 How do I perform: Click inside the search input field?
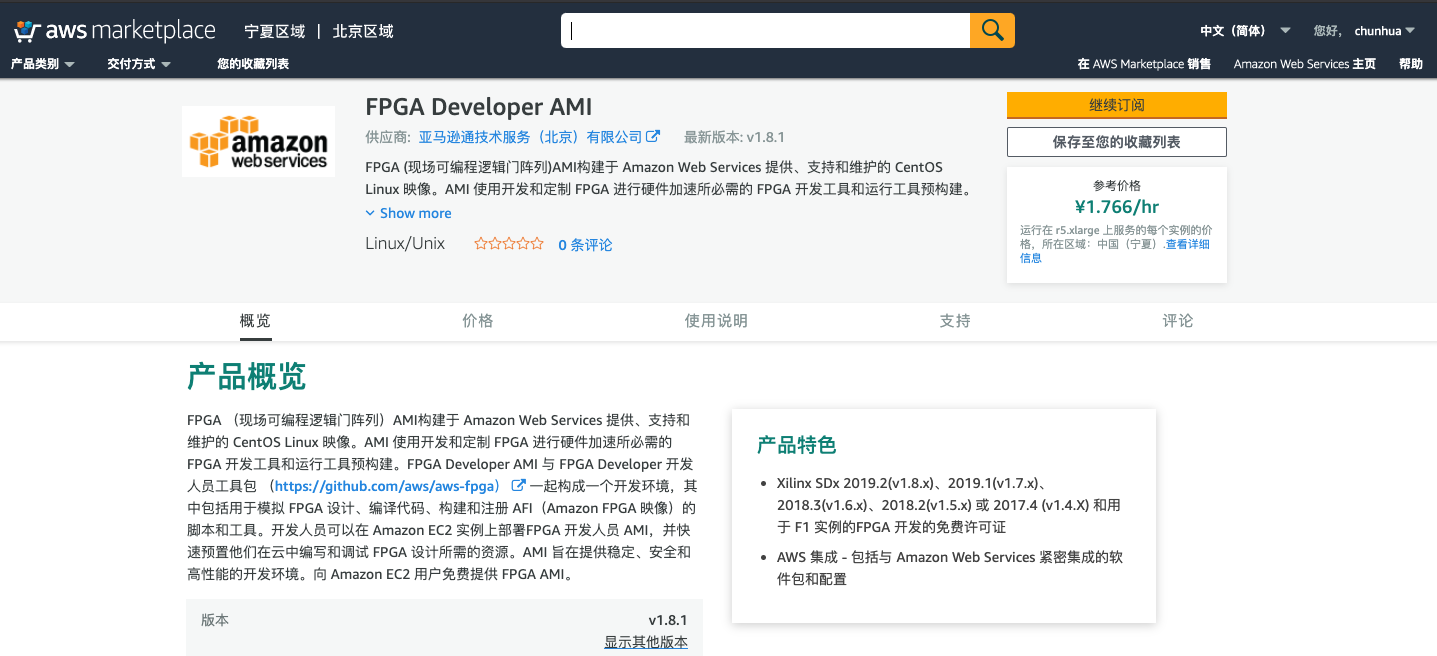pyautogui.click(x=765, y=30)
